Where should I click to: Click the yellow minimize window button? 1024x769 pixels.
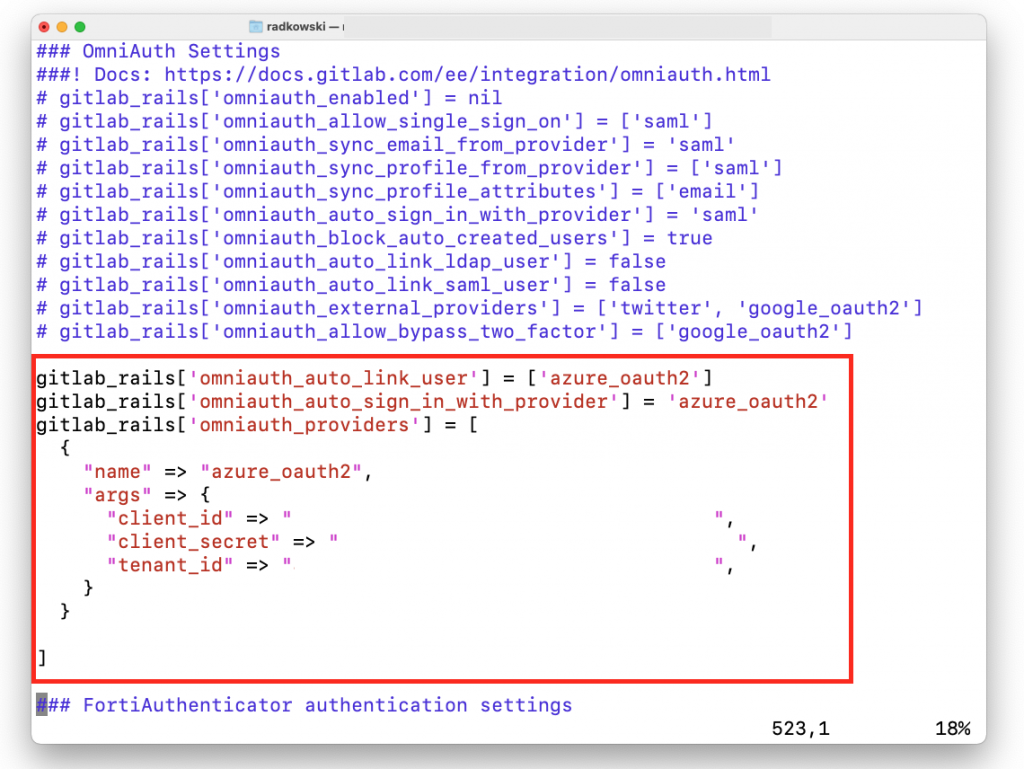[62, 27]
